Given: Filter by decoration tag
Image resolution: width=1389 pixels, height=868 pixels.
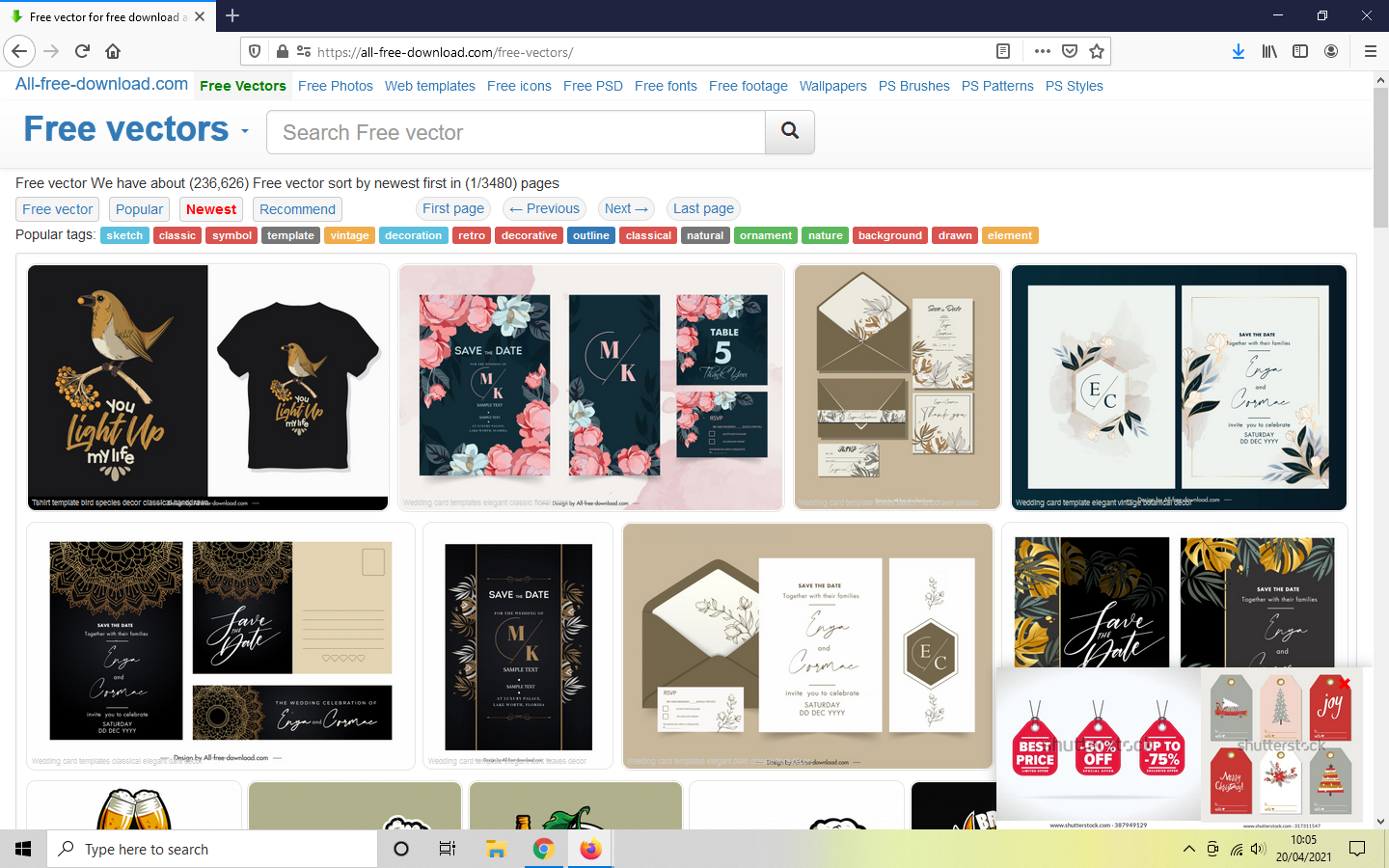Looking at the screenshot, I should (x=413, y=235).
